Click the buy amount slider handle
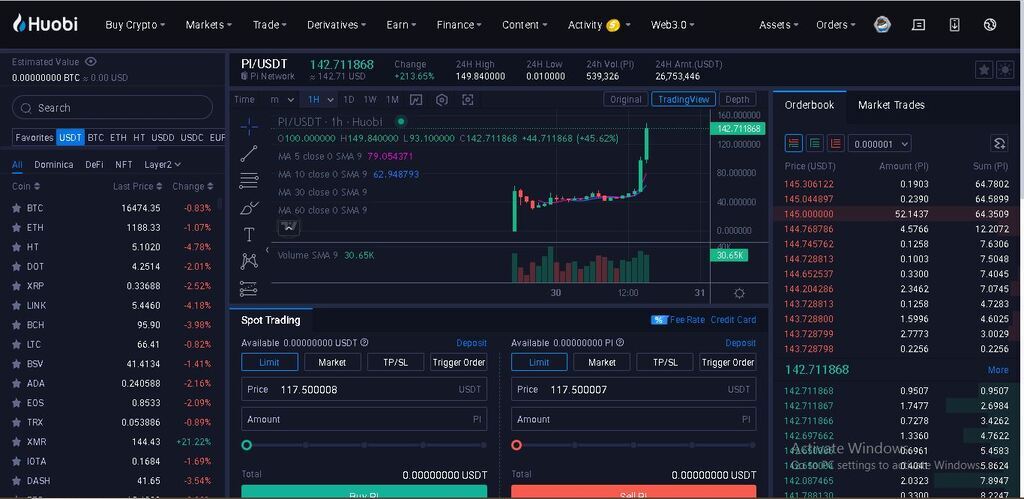The image size is (1024, 499). pos(247,445)
